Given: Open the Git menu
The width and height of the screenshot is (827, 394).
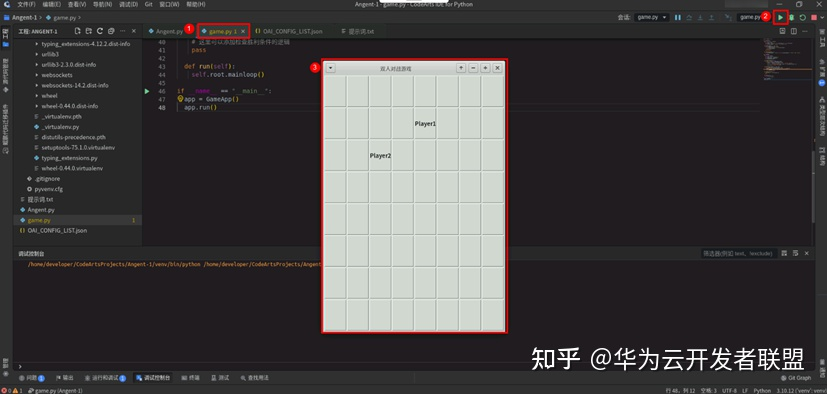Looking at the screenshot, I should point(148,4).
